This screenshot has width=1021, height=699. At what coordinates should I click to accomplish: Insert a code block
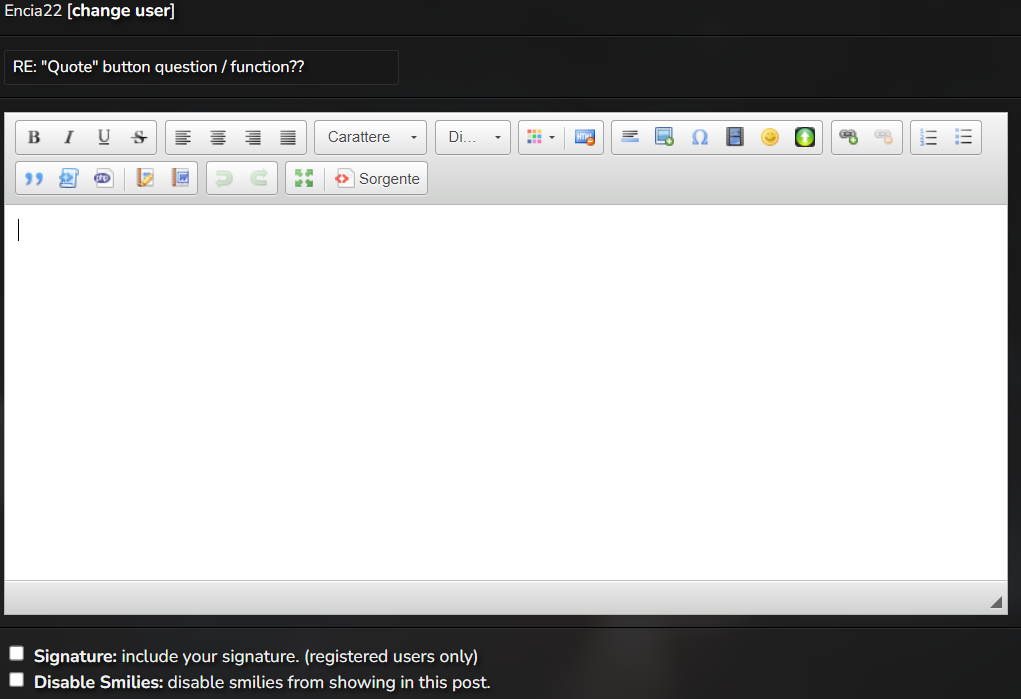tap(68, 178)
